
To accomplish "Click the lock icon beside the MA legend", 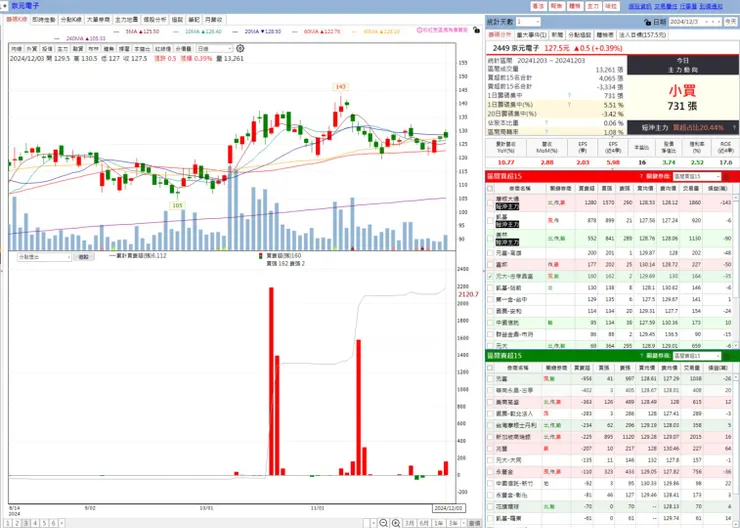I will click(476, 30).
